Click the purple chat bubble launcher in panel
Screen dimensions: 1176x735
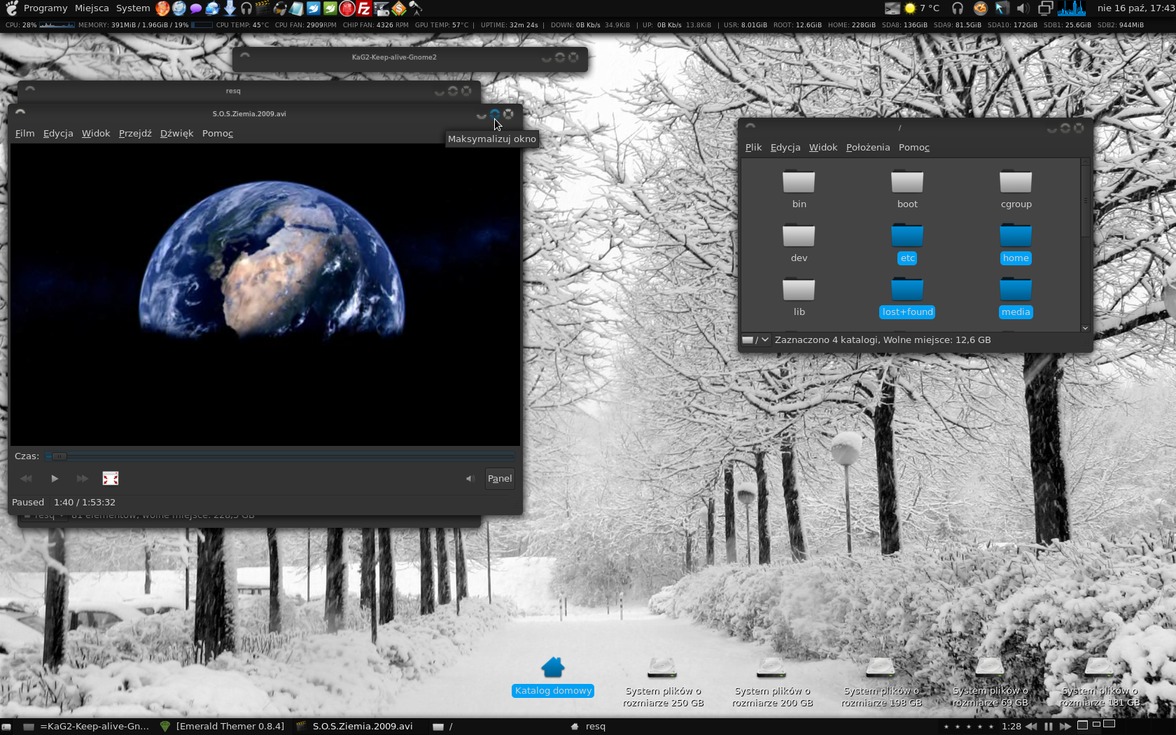pyautogui.click(x=196, y=9)
